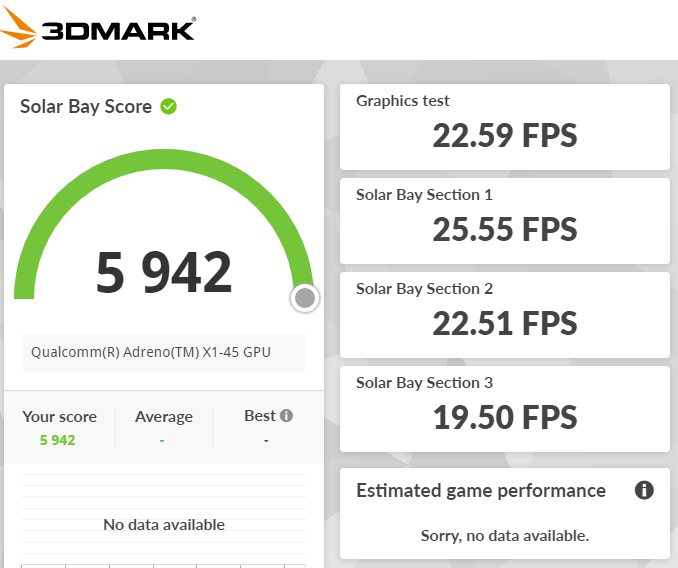Screen dimensions: 678x568
Task: Click the 22.59 FPS value
Action: tap(505, 135)
